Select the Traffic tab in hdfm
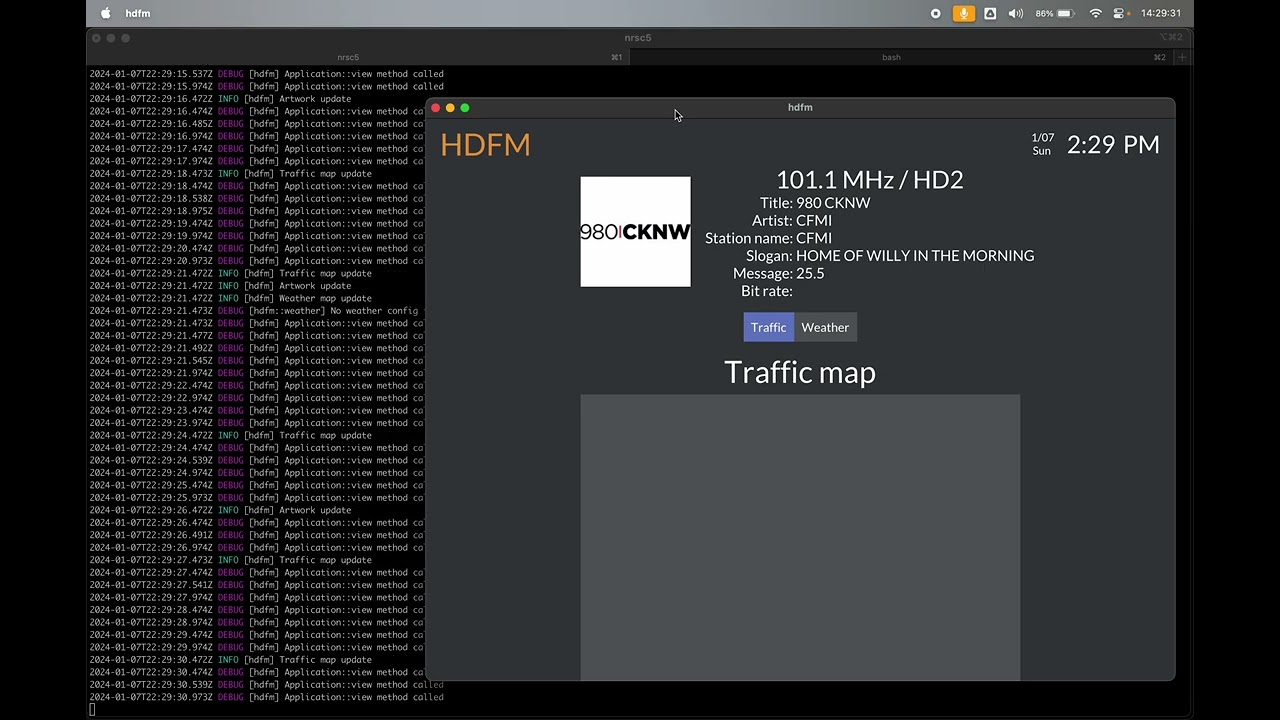Viewport: 1280px width, 720px height. [768, 327]
